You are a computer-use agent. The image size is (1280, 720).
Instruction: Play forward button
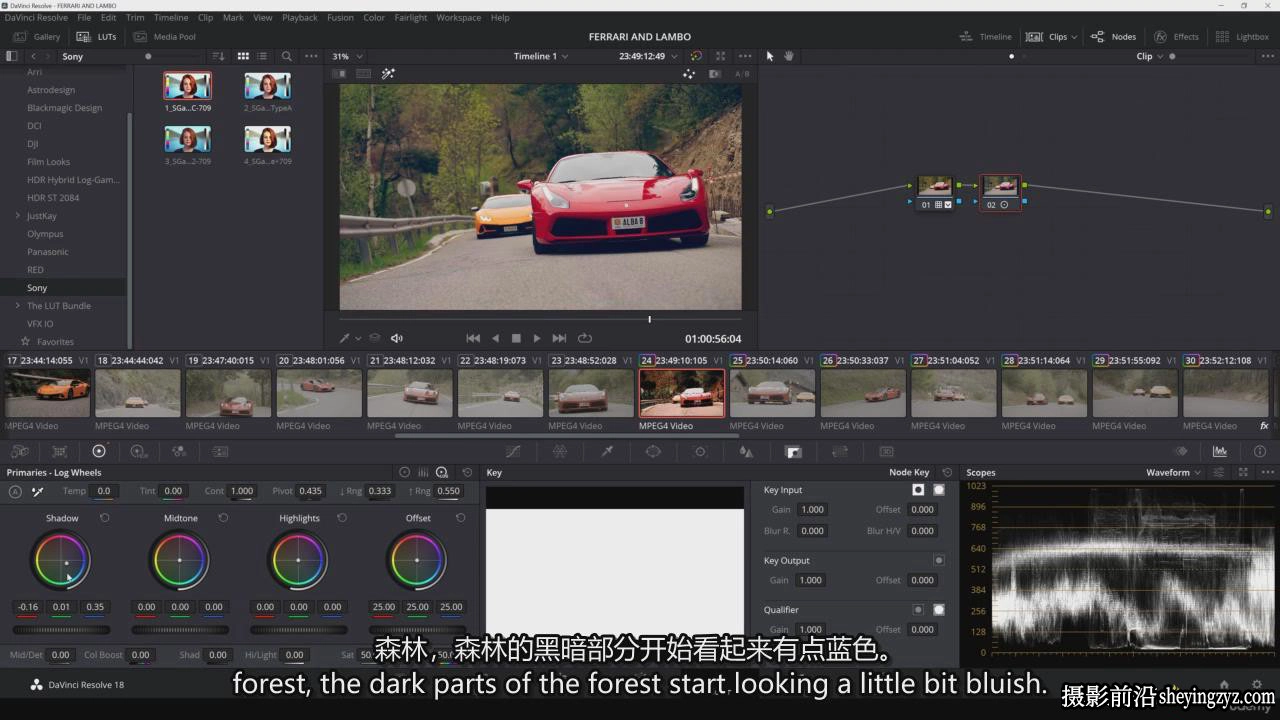537,338
